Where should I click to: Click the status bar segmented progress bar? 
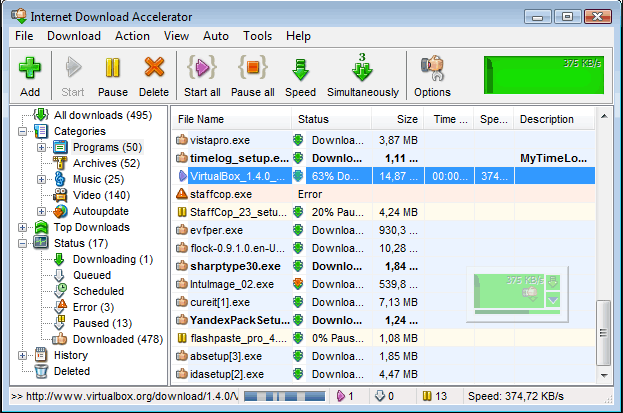[284, 396]
